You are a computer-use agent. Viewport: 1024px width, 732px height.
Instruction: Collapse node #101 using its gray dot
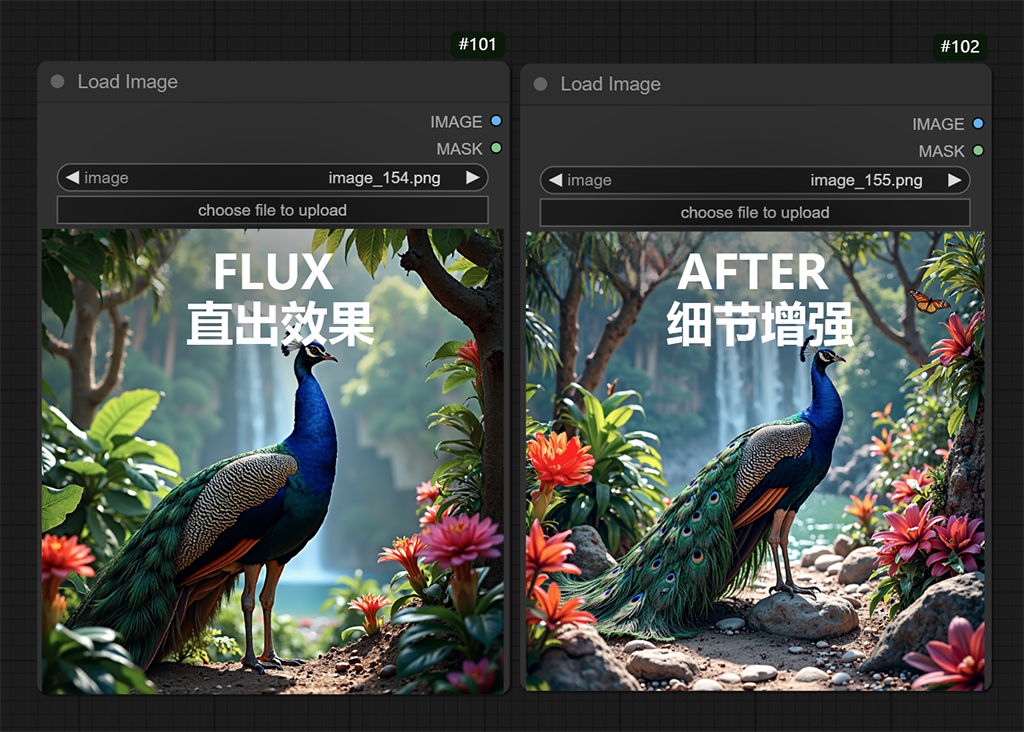[57, 82]
